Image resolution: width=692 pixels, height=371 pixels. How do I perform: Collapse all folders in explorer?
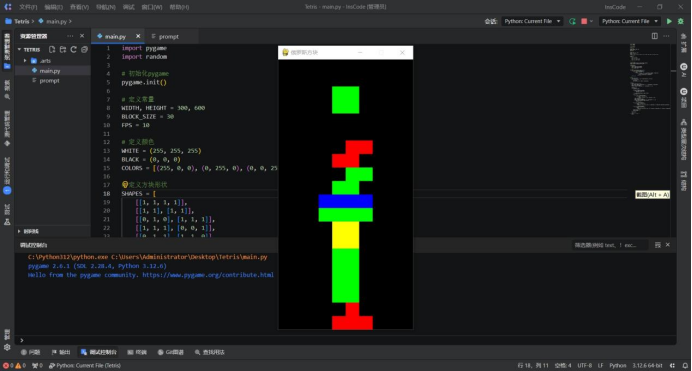click(x=84, y=49)
